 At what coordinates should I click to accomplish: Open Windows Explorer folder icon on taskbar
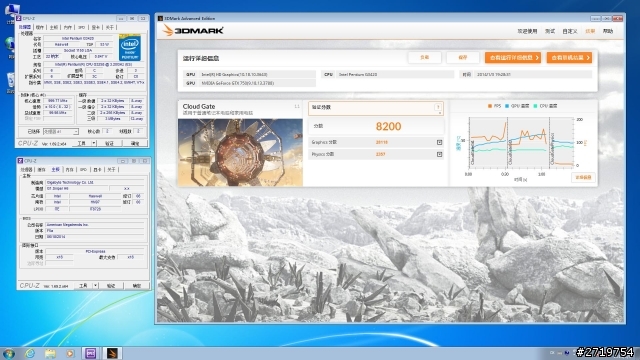tap(50, 353)
